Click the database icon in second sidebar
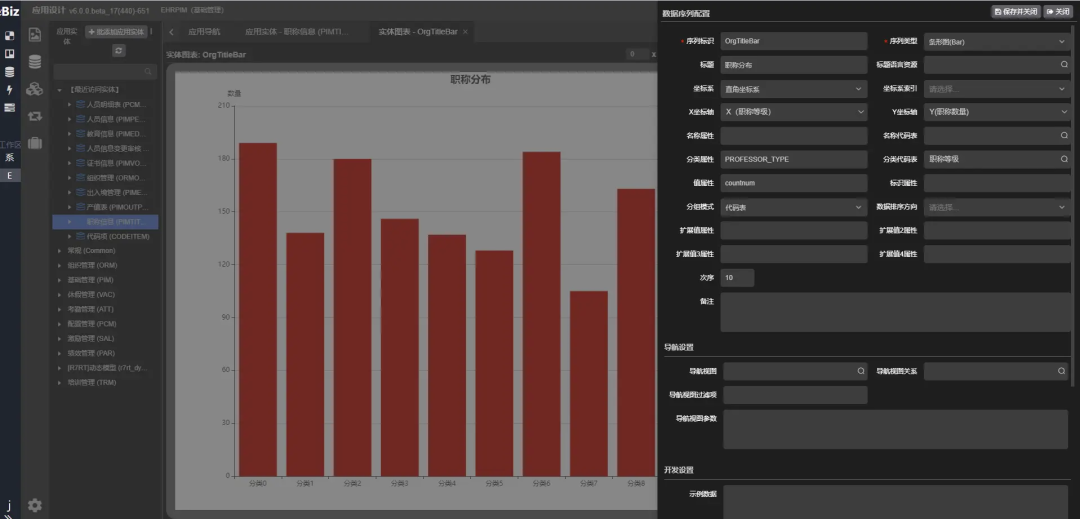This screenshot has width=1080, height=519. pyautogui.click(x=35, y=62)
